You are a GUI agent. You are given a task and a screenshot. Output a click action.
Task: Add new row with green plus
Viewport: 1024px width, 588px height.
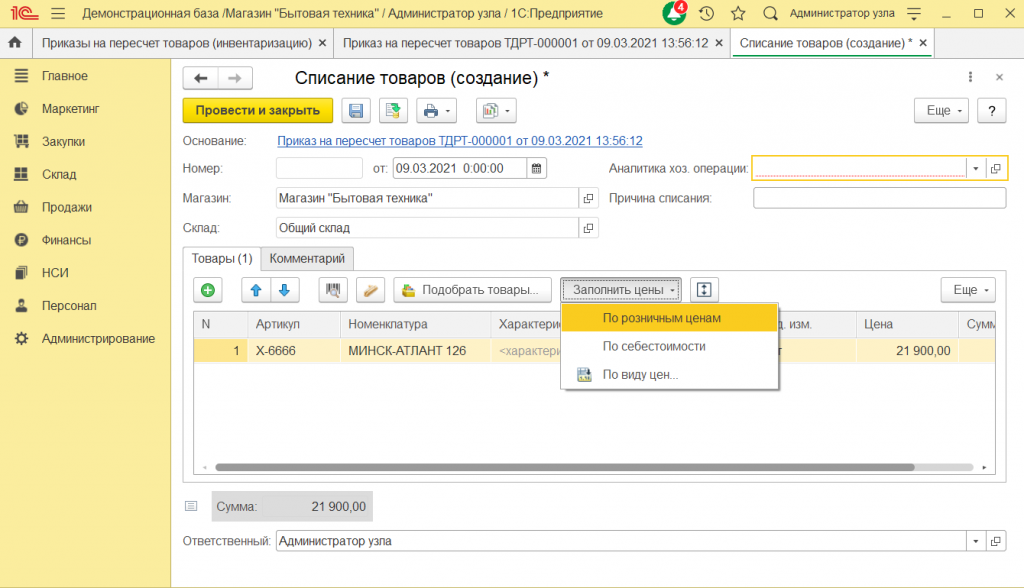[208, 290]
